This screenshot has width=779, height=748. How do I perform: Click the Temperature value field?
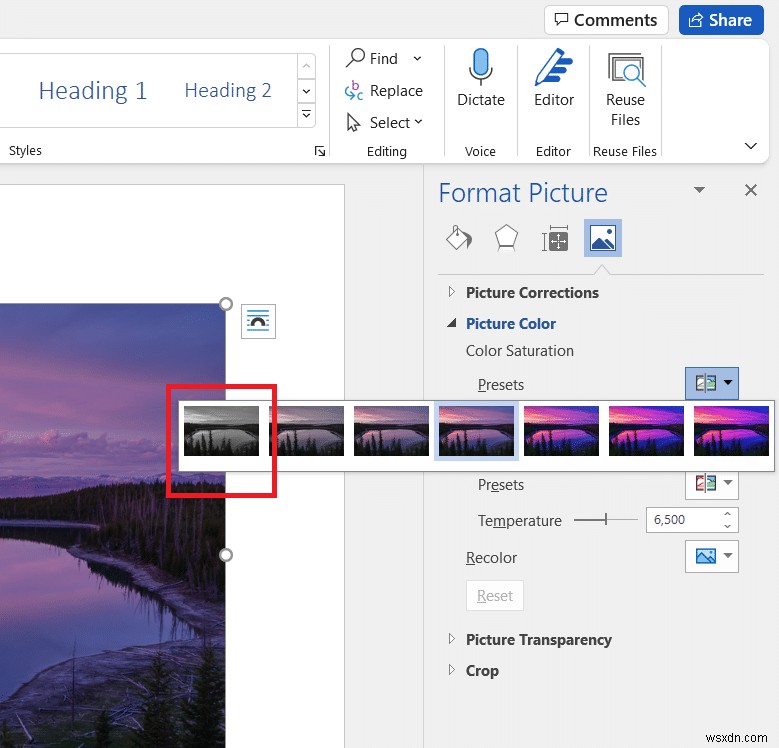pyautogui.click(x=683, y=520)
